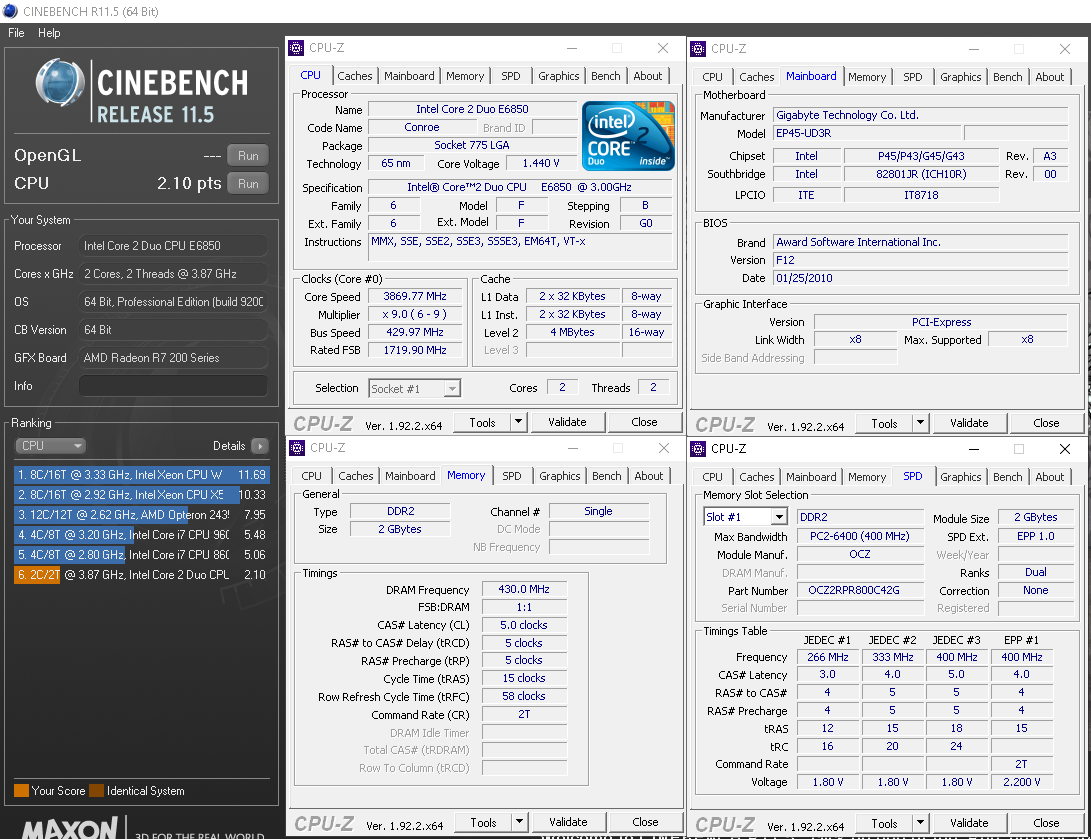Select ranking row 4 Core i7 3.20 GHz
The width and height of the screenshot is (1091, 839).
coord(141,535)
